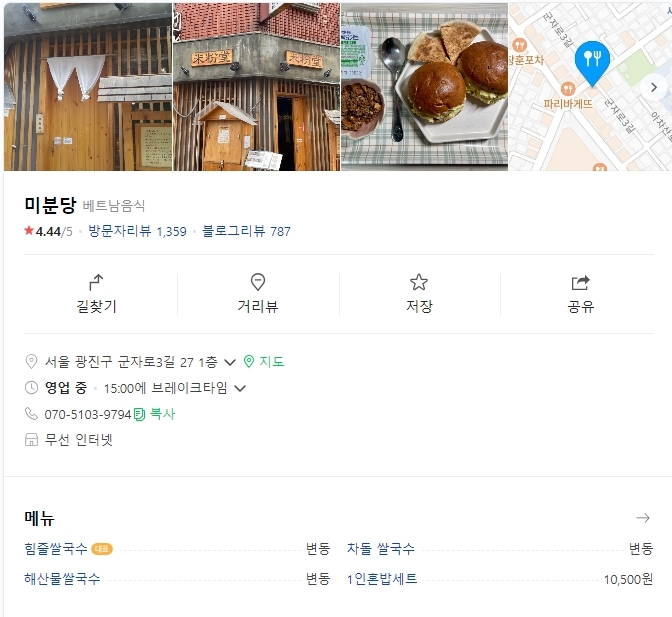The image size is (672, 617).
Task: Click the 길찾기 directions arrow icon
Action: click(96, 282)
